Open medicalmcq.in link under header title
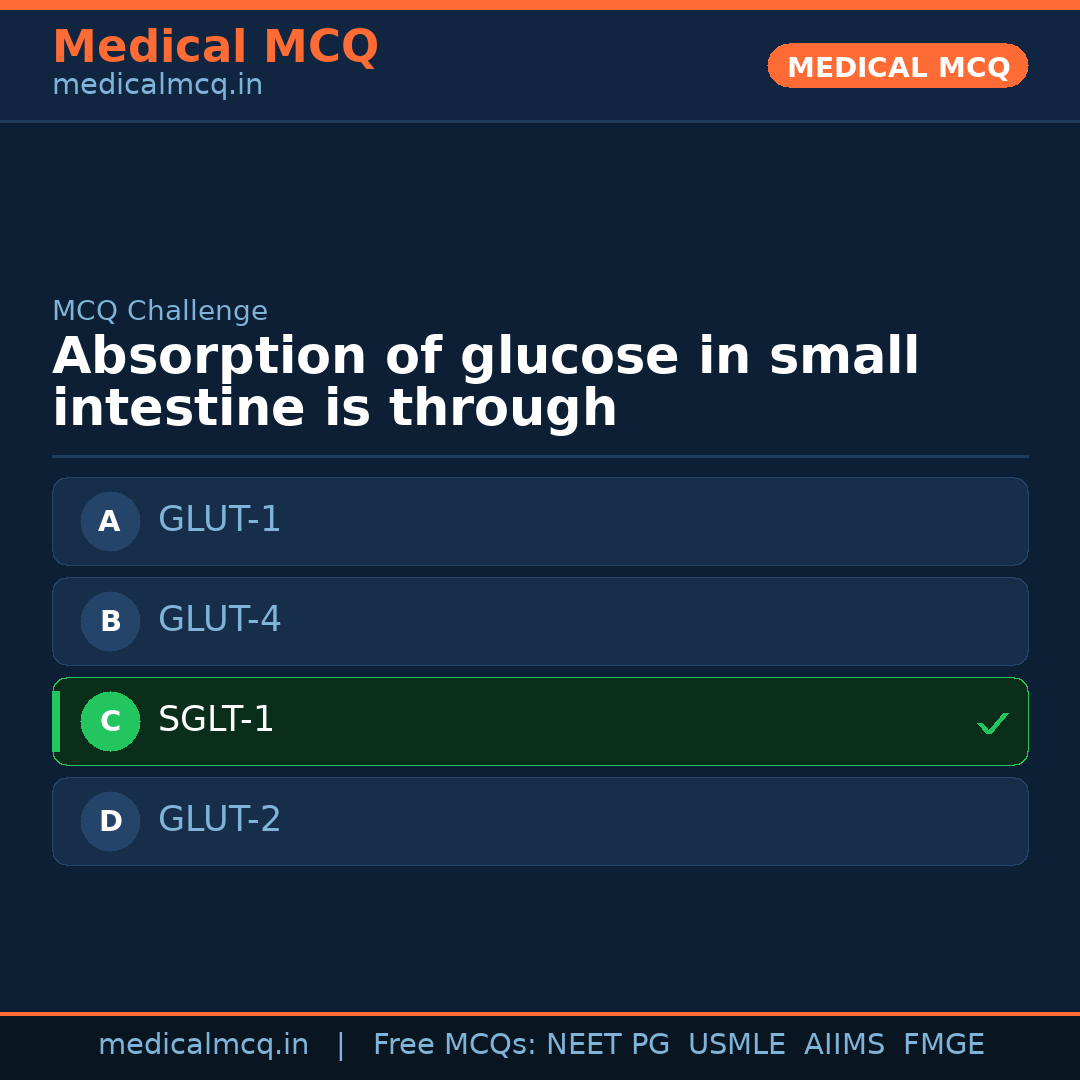Image resolution: width=1080 pixels, height=1080 pixels. click(157, 86)
